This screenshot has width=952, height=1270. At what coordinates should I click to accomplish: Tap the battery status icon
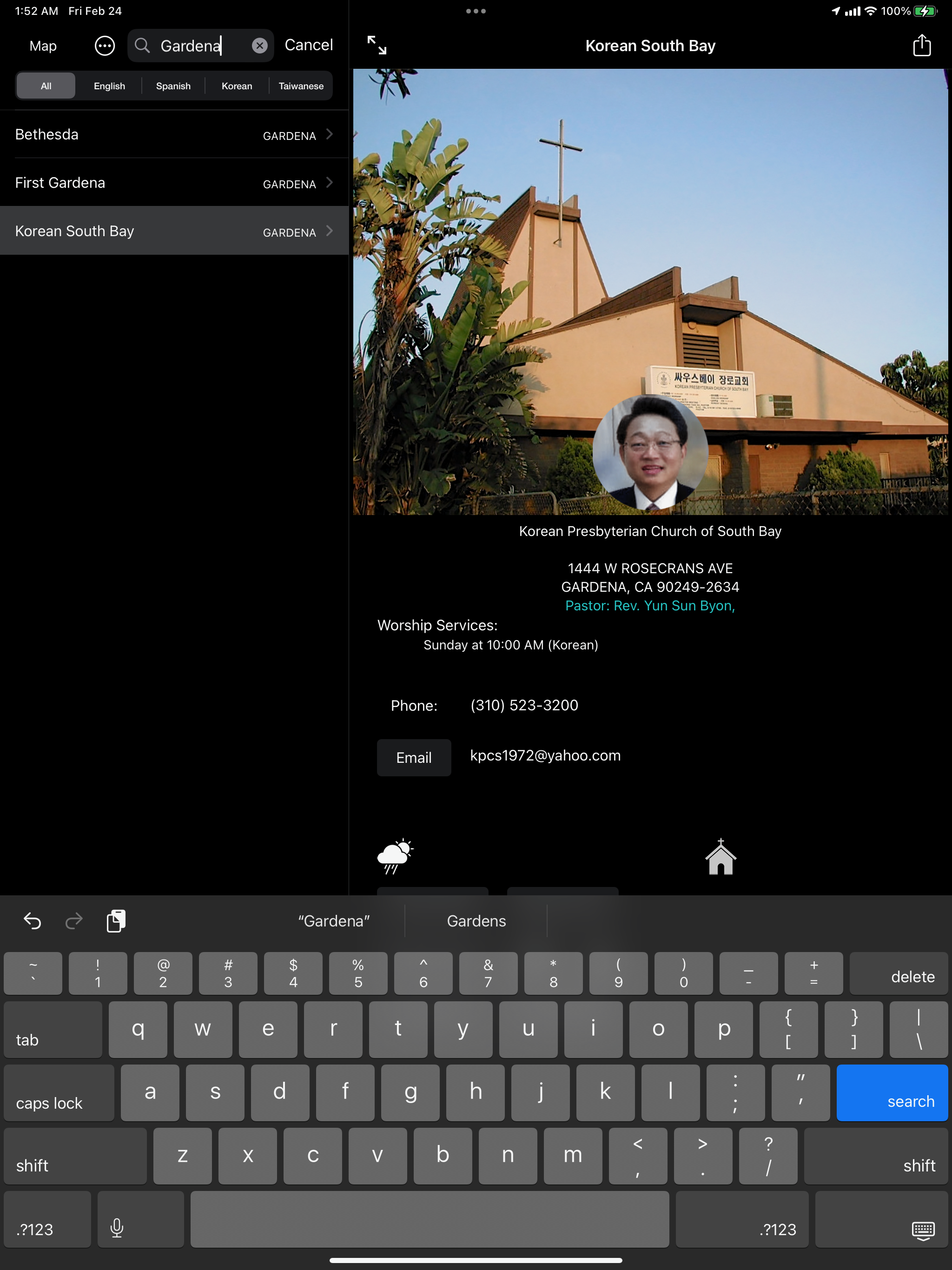(925, 11)
